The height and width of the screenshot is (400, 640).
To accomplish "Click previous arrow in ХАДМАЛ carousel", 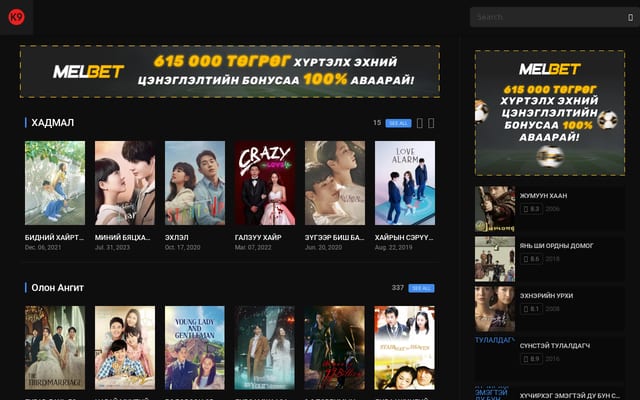I will click(x=420, y=123).
